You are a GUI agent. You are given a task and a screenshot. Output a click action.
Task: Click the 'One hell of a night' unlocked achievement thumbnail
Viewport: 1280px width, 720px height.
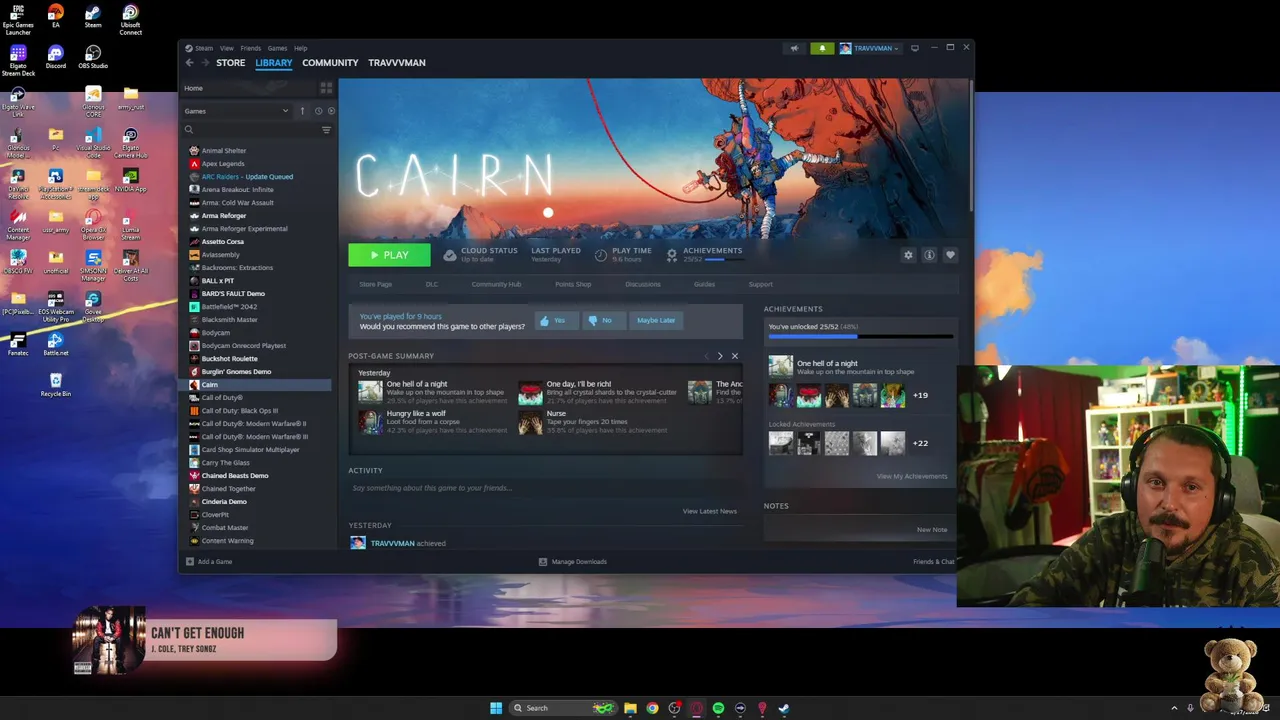[781, 366]
